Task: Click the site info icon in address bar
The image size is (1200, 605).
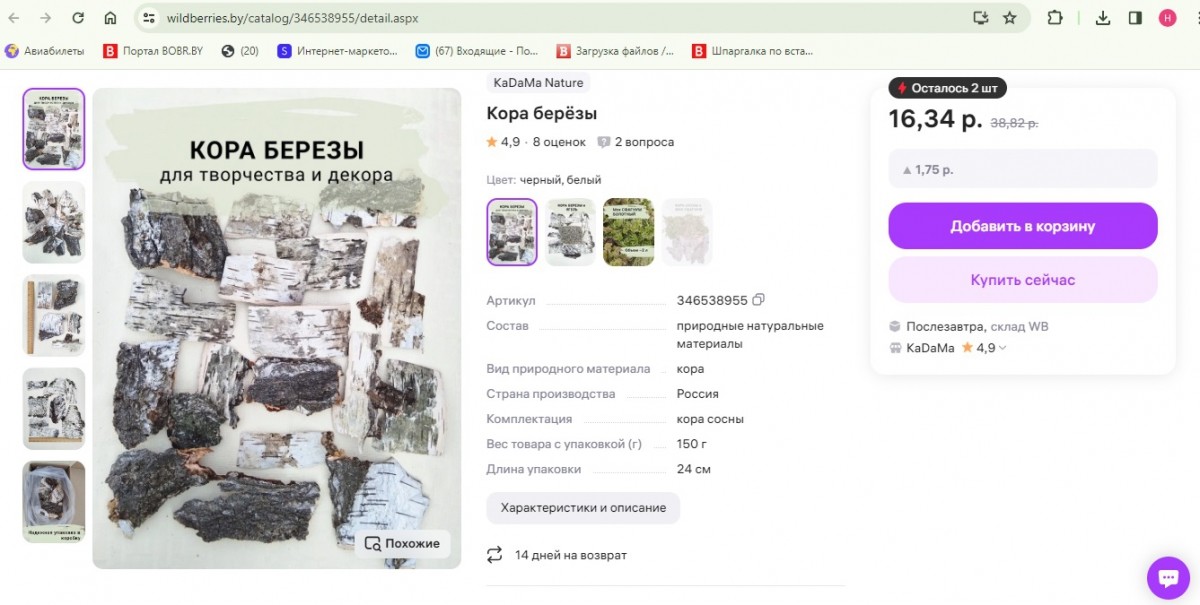Action: [x=149, y=18]
